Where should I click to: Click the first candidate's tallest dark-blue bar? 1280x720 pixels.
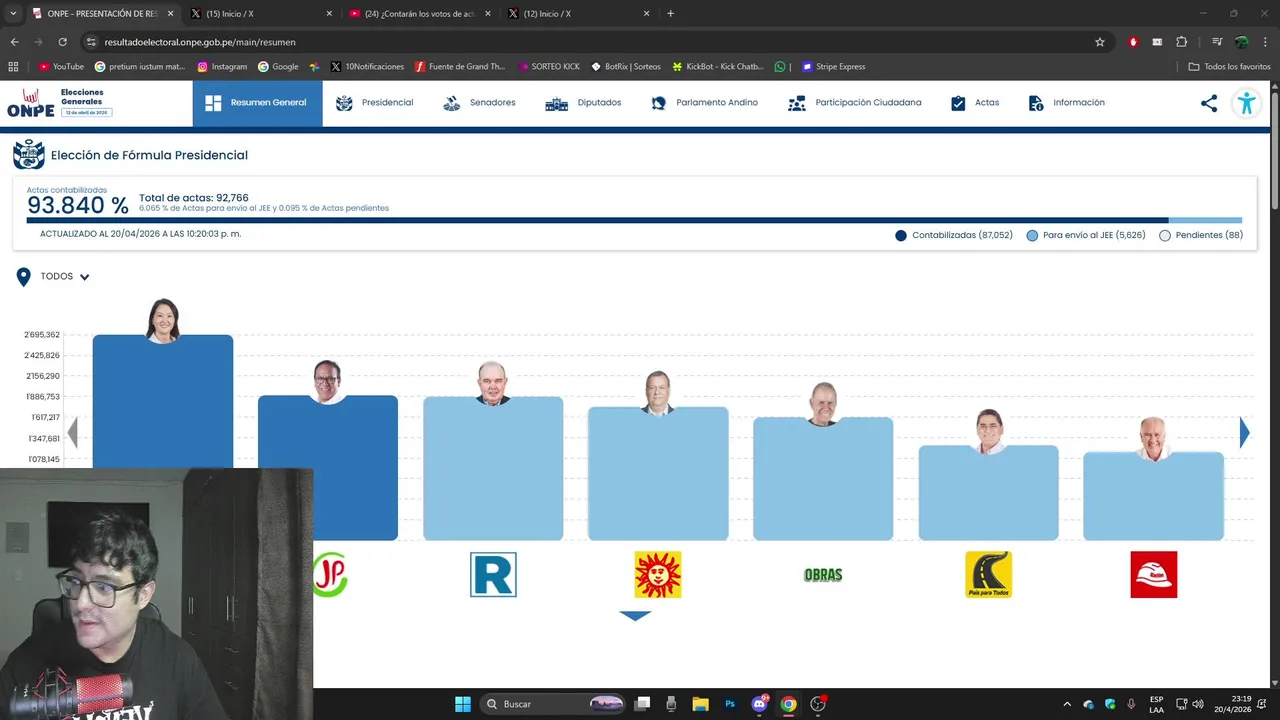(163, 402)
